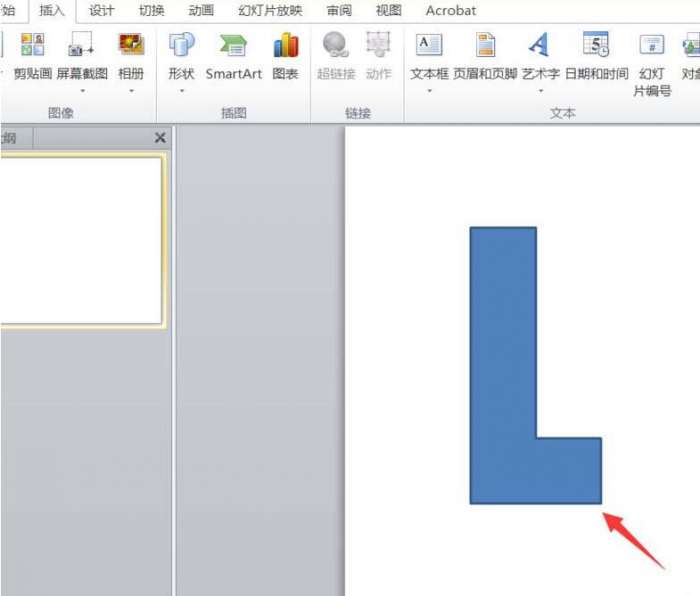This screenshot has width=700, height=596.
Task: Select the blue L-shaped shape
Action: 502,366
